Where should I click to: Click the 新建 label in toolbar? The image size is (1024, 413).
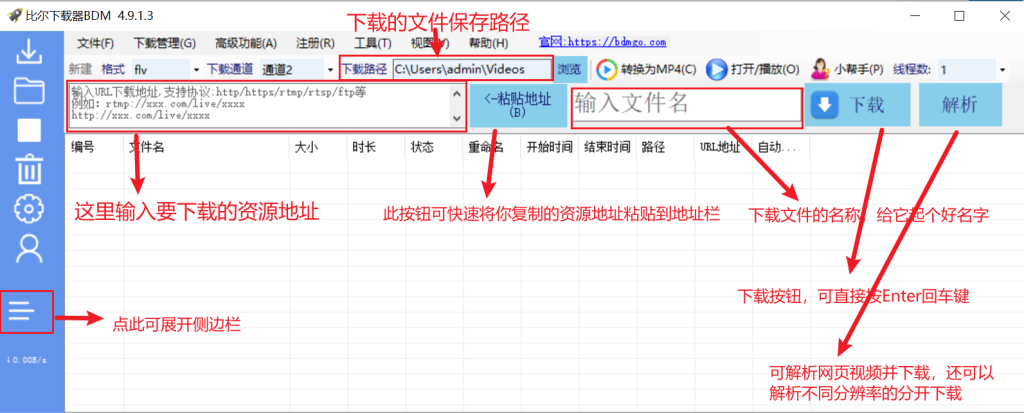[80, 69]
